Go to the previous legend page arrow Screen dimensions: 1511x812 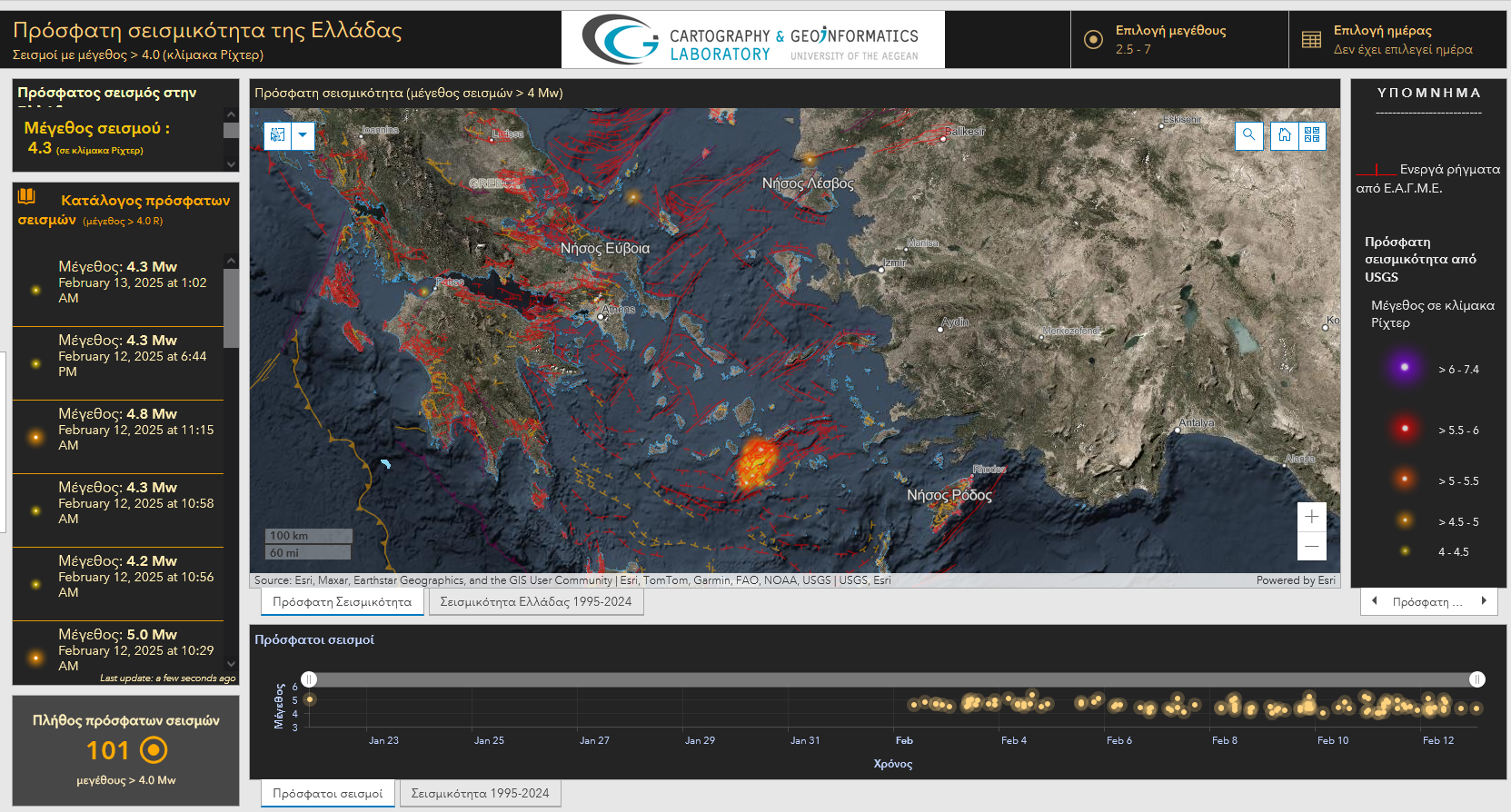click(x=1375, y=601)
